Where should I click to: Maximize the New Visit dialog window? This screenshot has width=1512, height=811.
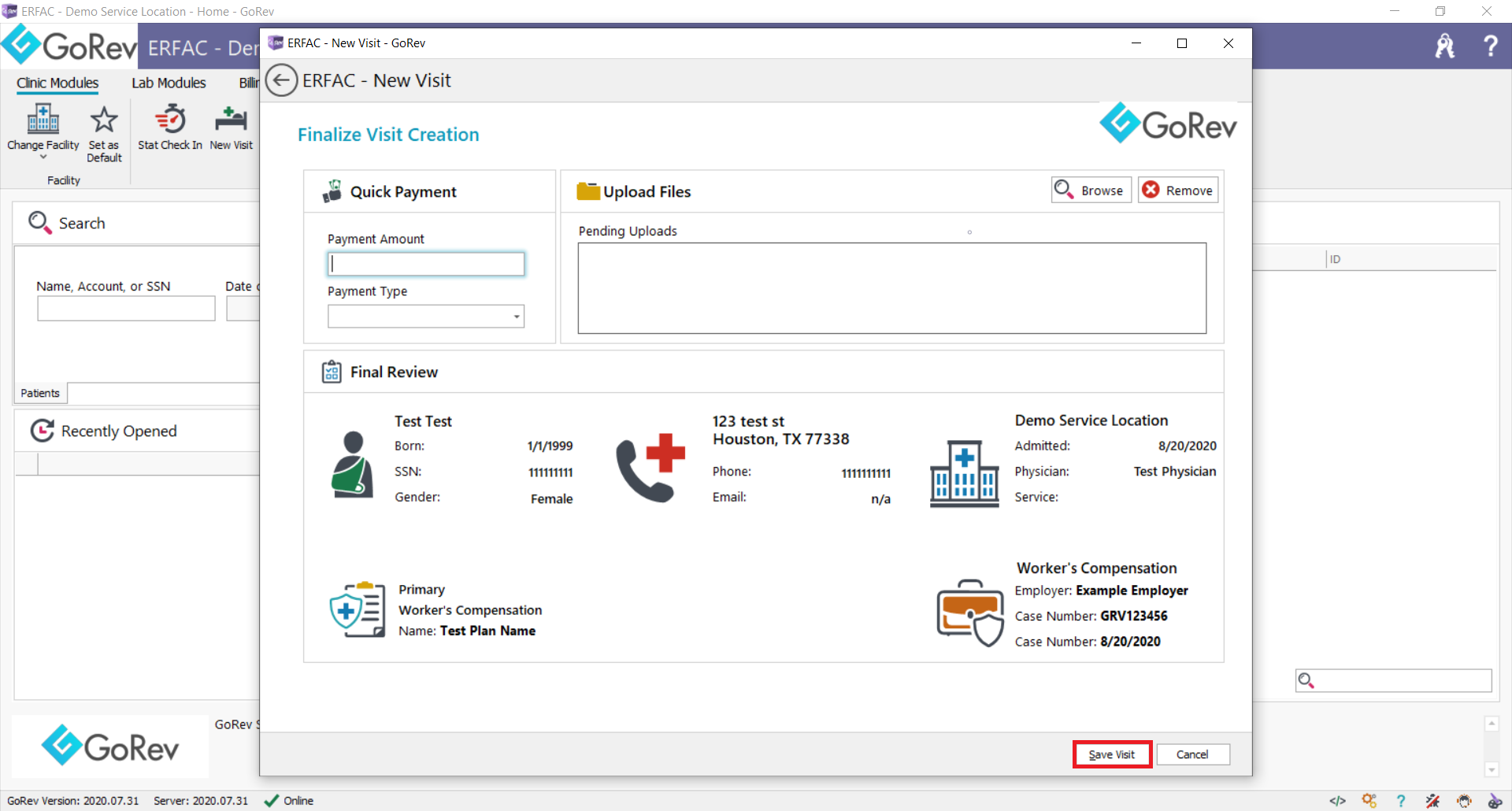(1181, 43)
